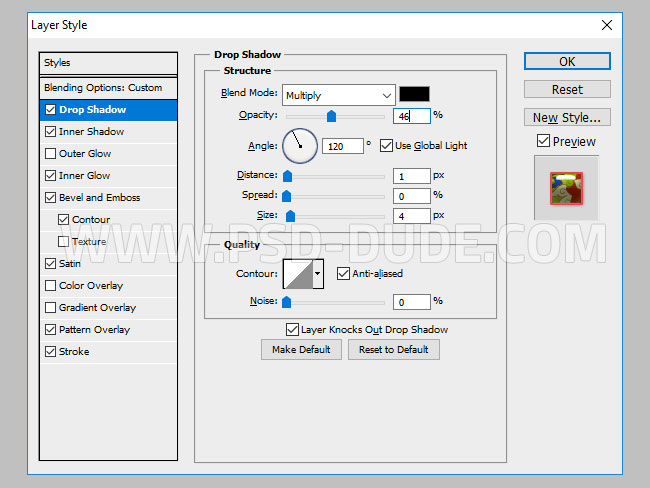The height and width of the screenshot is (488, 650).
Task: Click the layer style preview thumbnail
Action: [x=566, y=187]
